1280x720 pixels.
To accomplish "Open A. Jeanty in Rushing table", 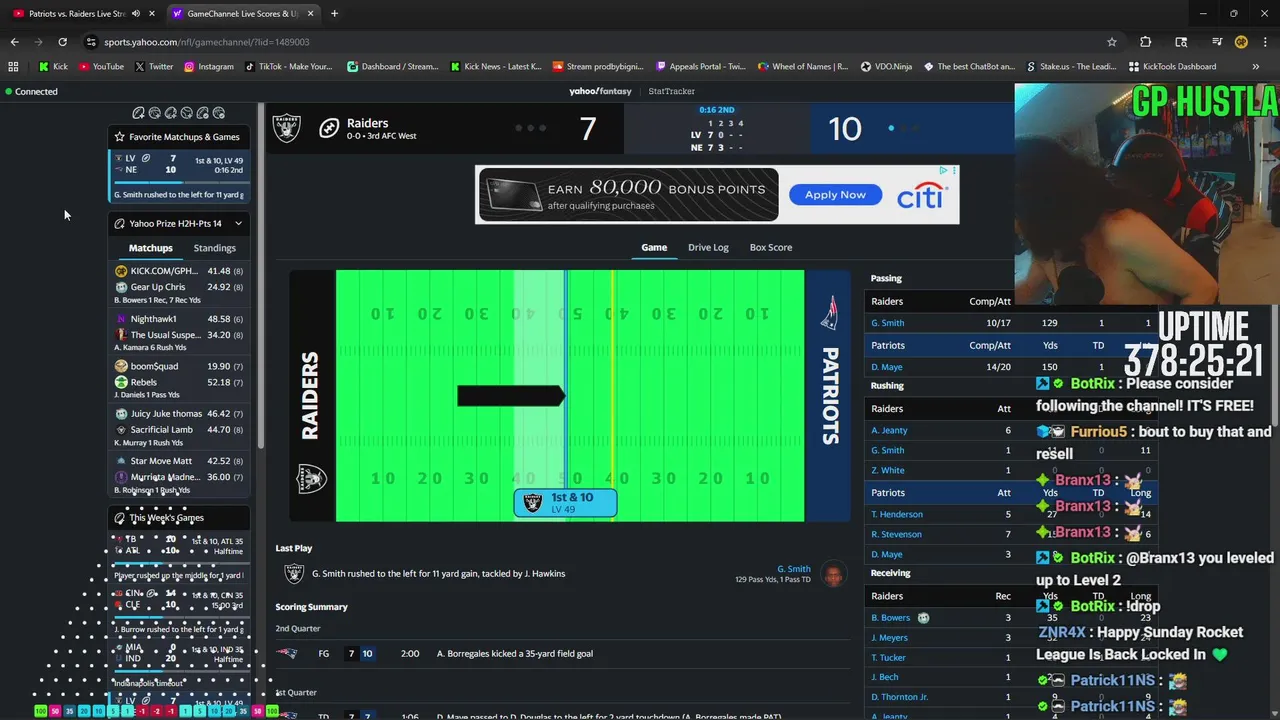I will click(889, 430).
